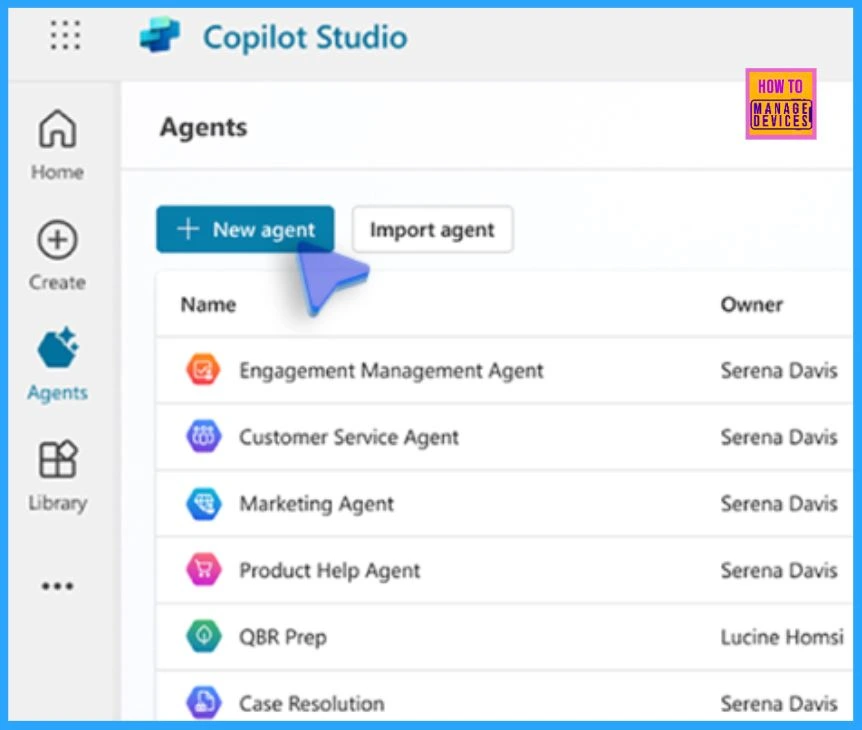Click owner Serena Davis for Customer Service Agent
The image size is (862, 730).
tap(779, 437)
